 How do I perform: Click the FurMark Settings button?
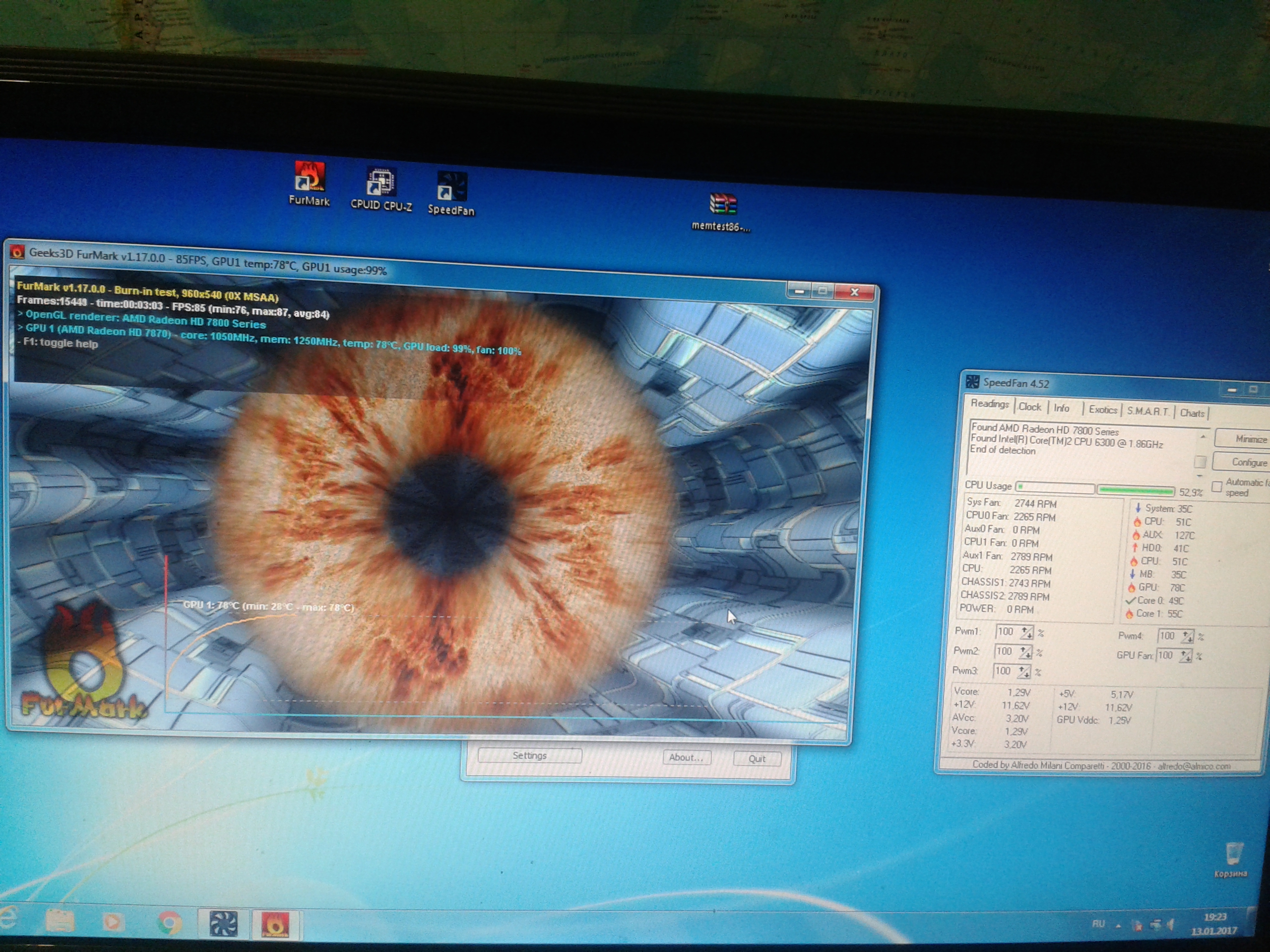tap(529, 756)
